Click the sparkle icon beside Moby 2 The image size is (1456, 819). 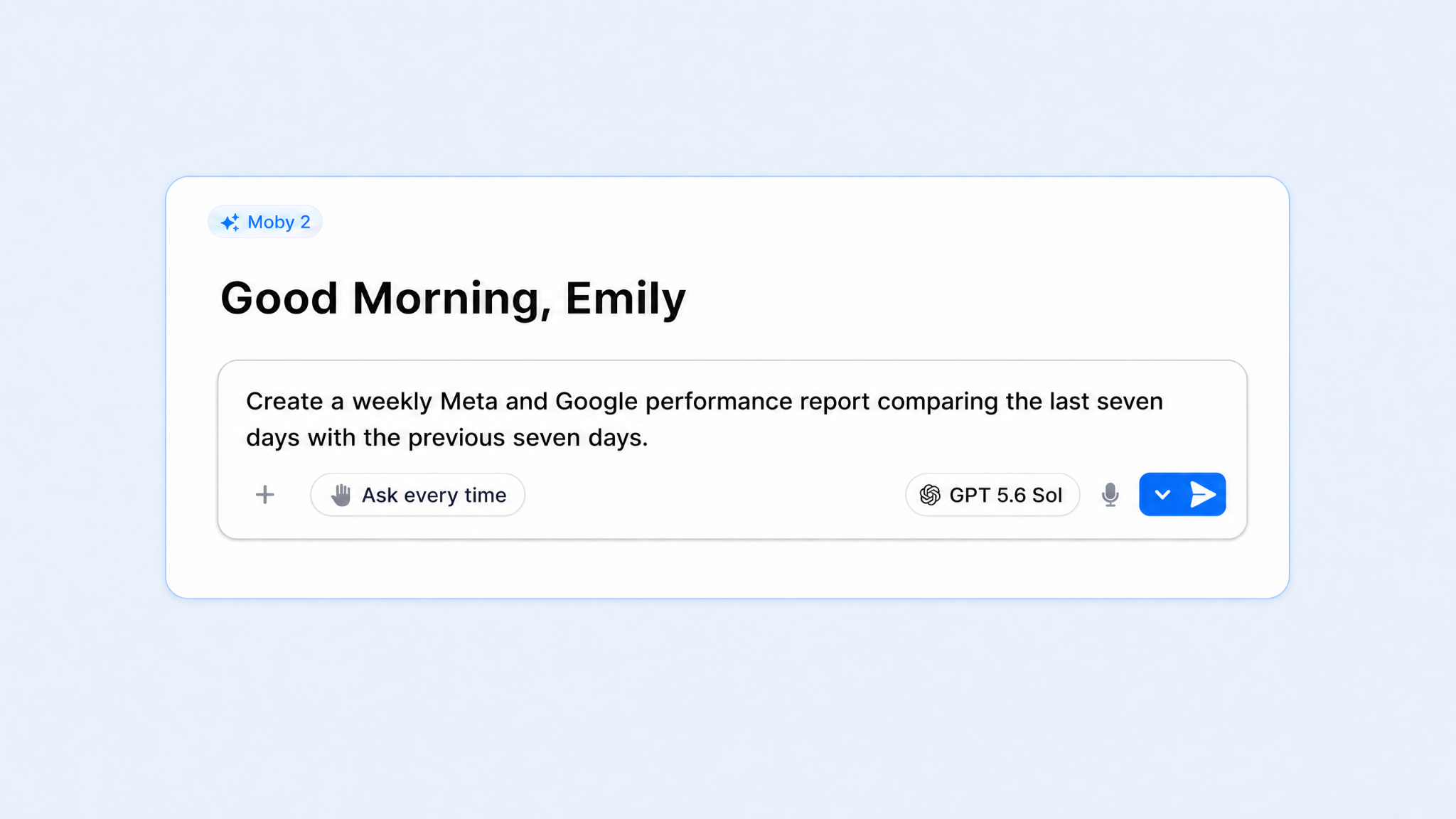230,223
